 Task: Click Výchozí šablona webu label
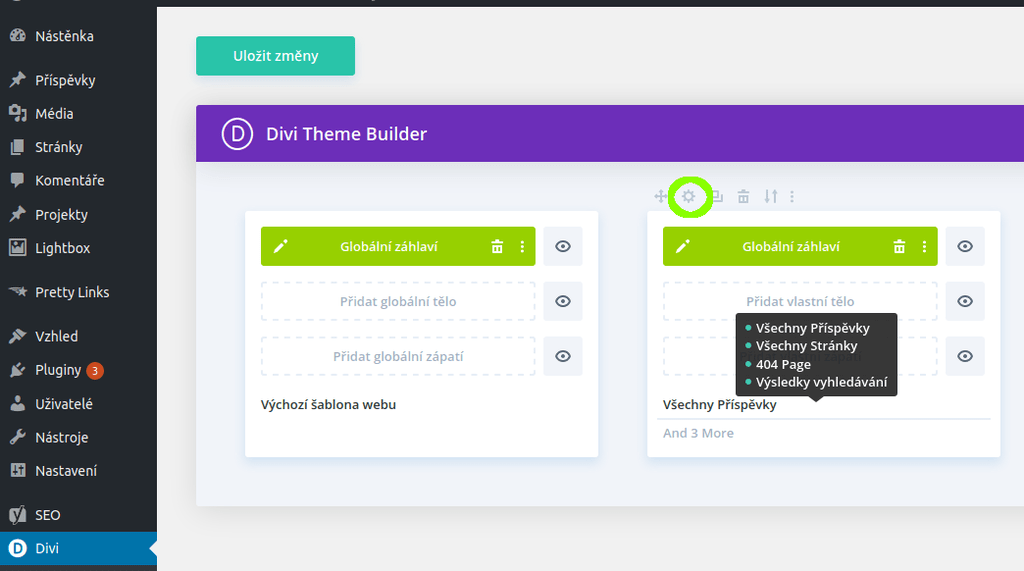click(x=328, y=404)
